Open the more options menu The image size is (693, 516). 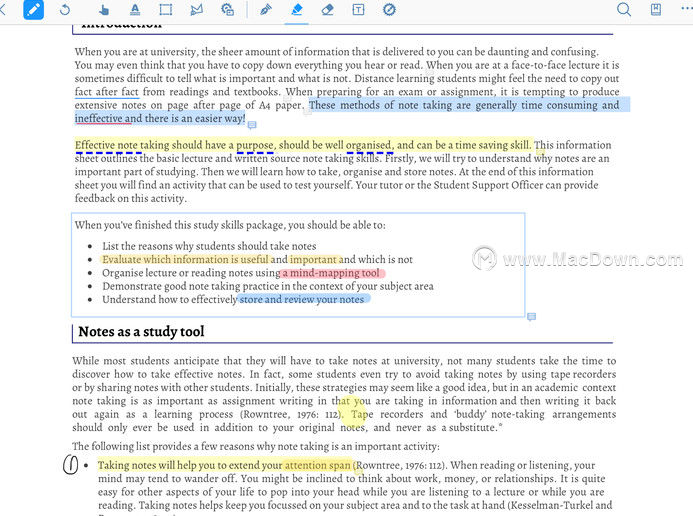coord(687,8)
